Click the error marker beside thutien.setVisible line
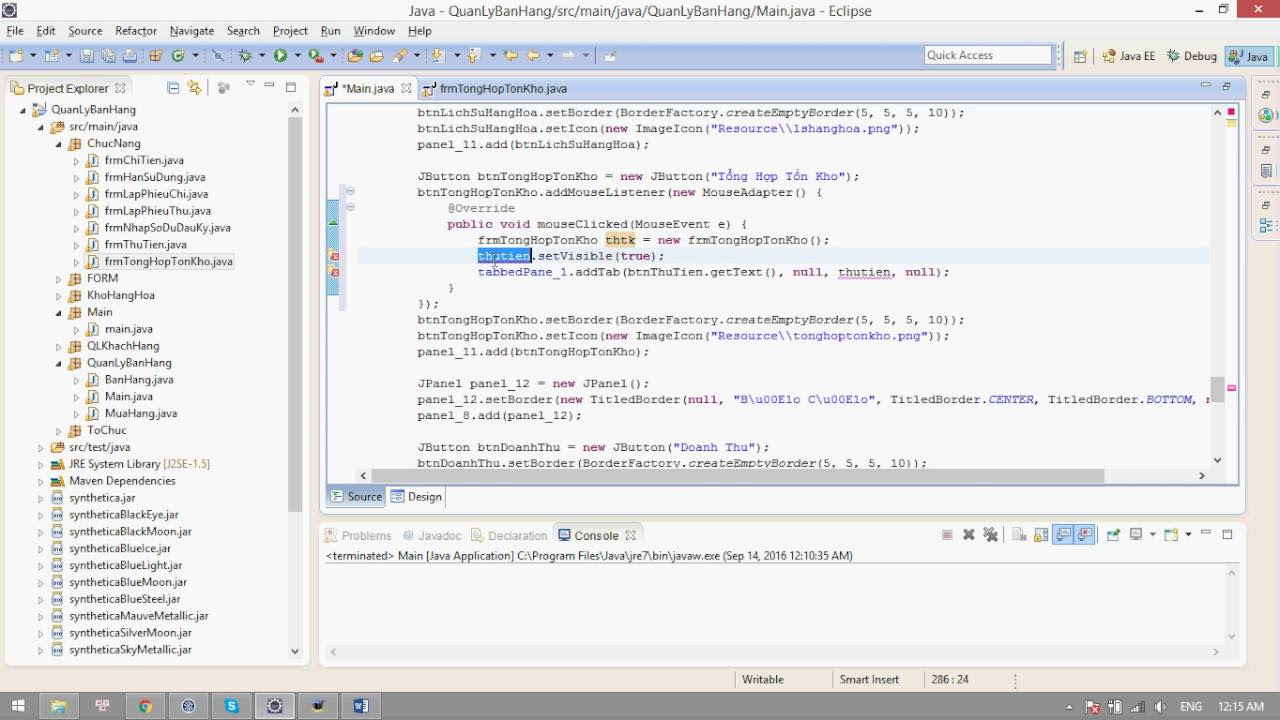The height and width of the screenshot is (720, 1280). pyautogui.click(x=334, y=256)
